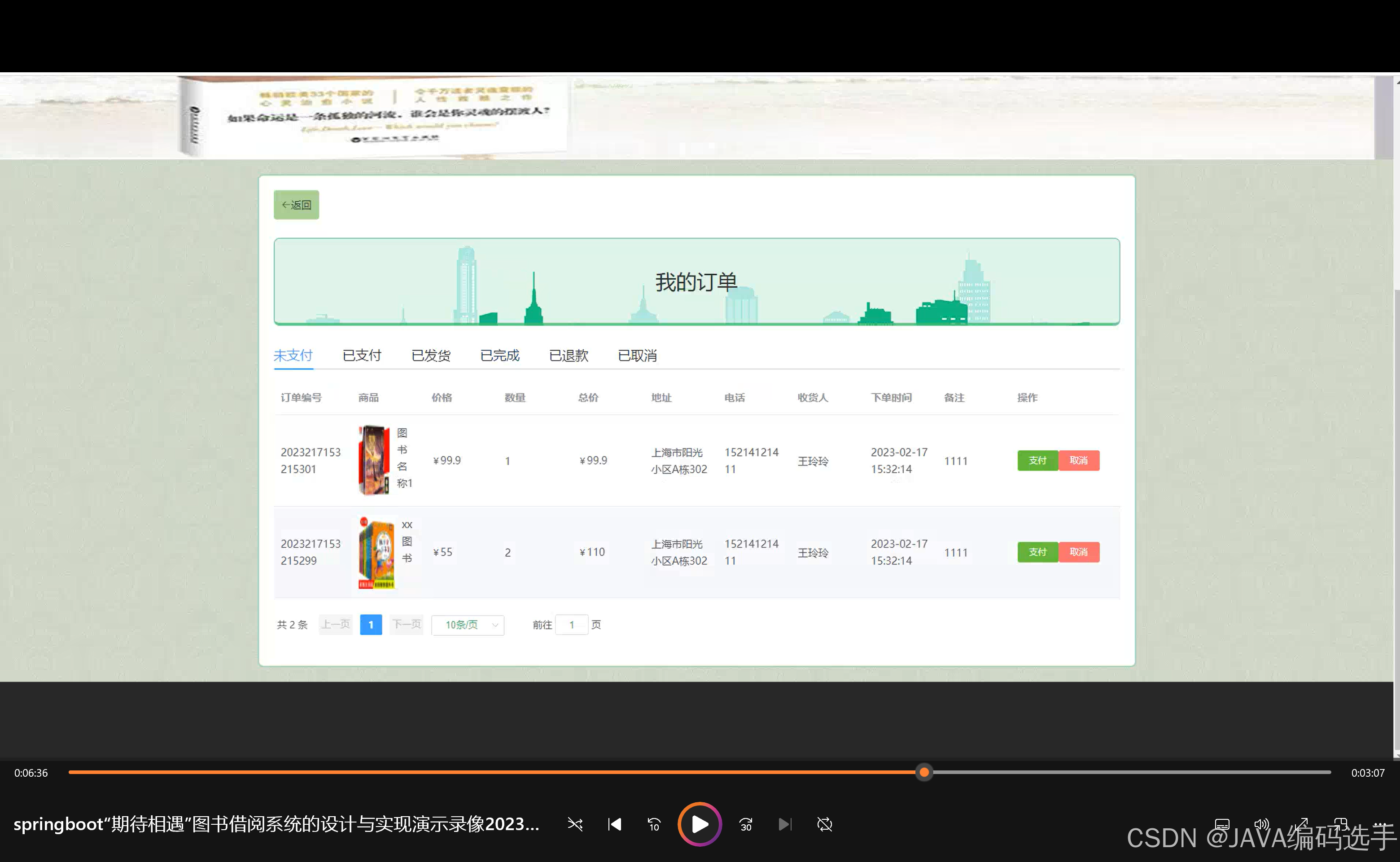Click order number 2023217153215301
Image resolution: width=1400 pixels, height=862 pixels.
pos(311,461)
